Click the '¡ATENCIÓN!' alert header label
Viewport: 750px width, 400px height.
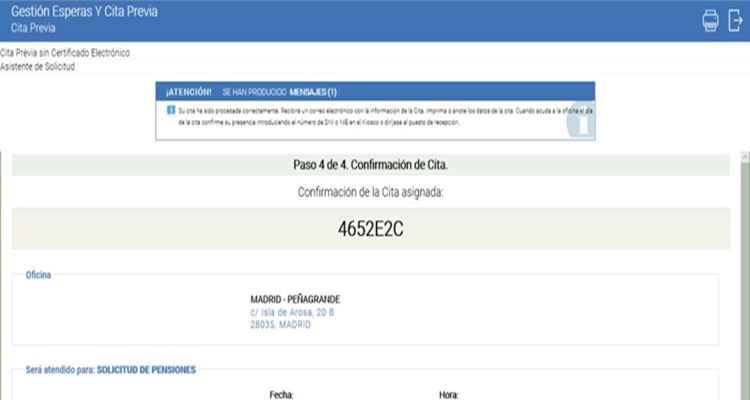coord(189,91)
